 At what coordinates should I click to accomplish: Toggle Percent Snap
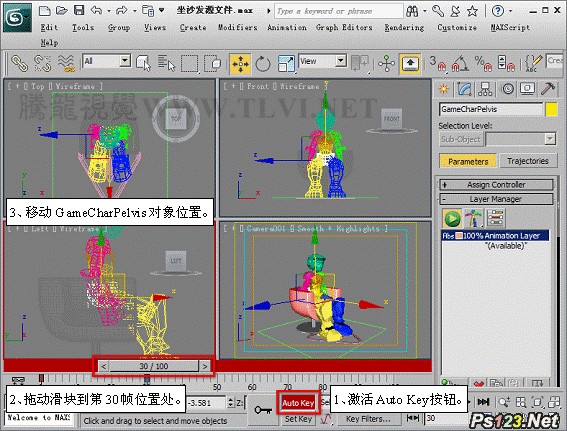point(483,63)
